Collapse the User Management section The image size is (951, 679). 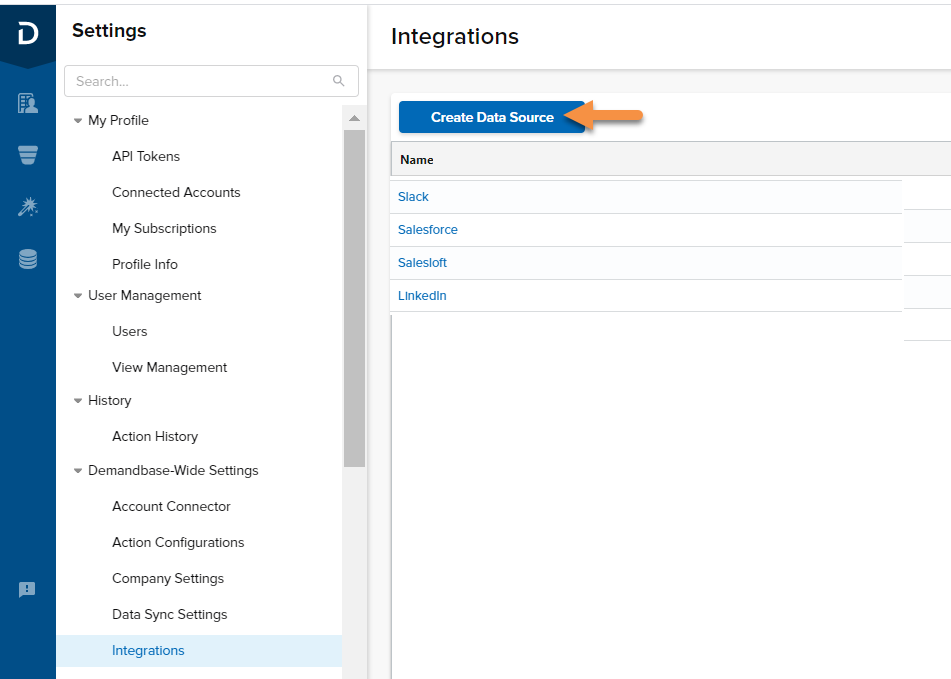point(78,296)
